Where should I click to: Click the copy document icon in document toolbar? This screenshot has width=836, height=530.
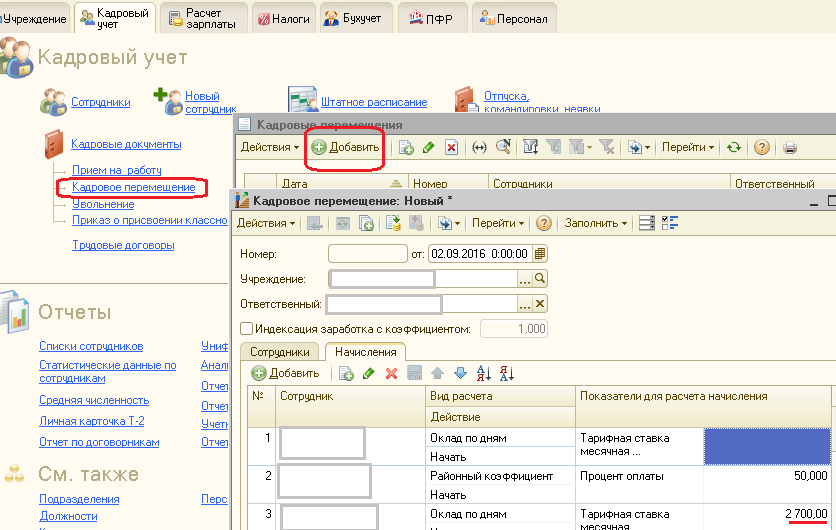coord(366,223)
